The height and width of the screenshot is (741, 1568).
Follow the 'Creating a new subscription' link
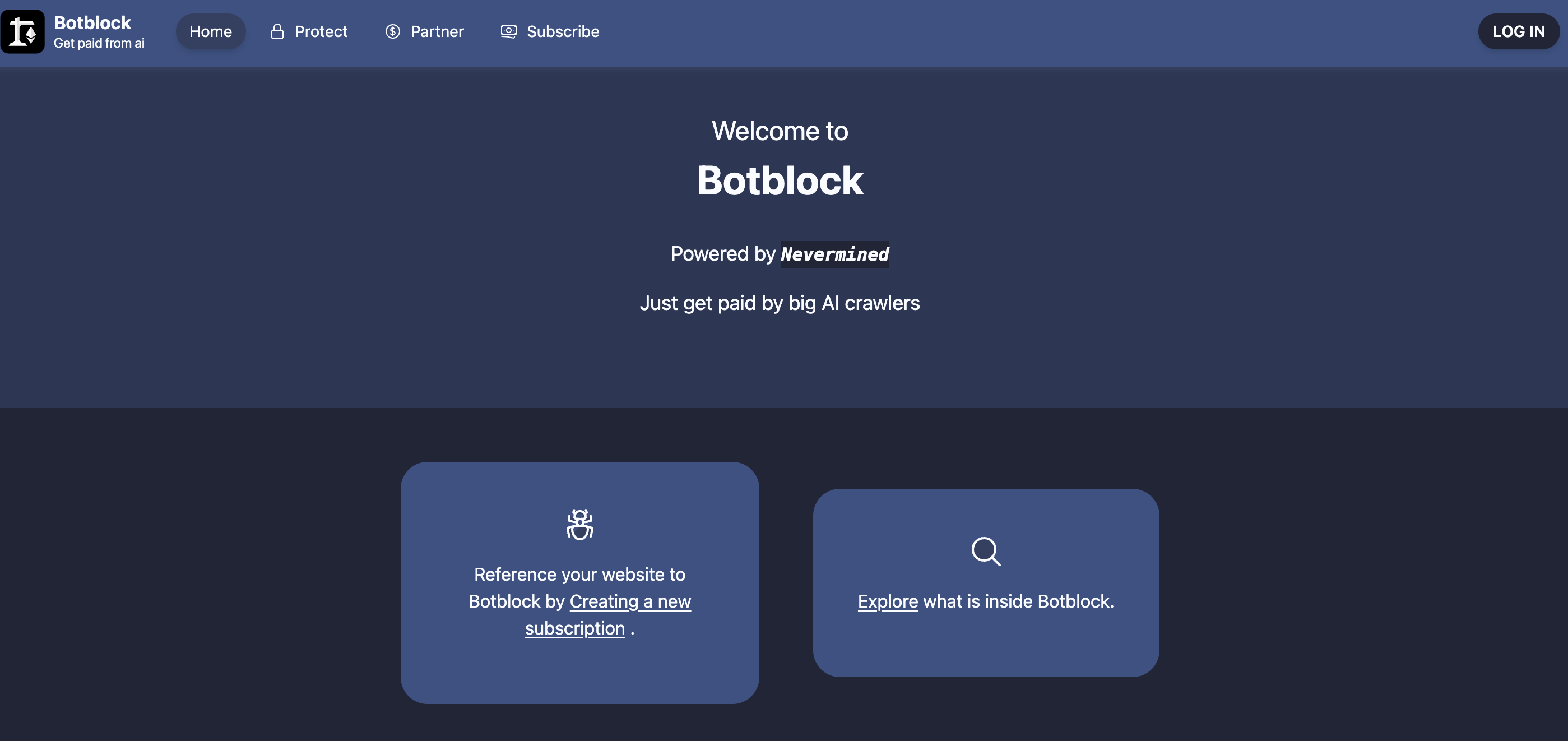pos(607,614)
